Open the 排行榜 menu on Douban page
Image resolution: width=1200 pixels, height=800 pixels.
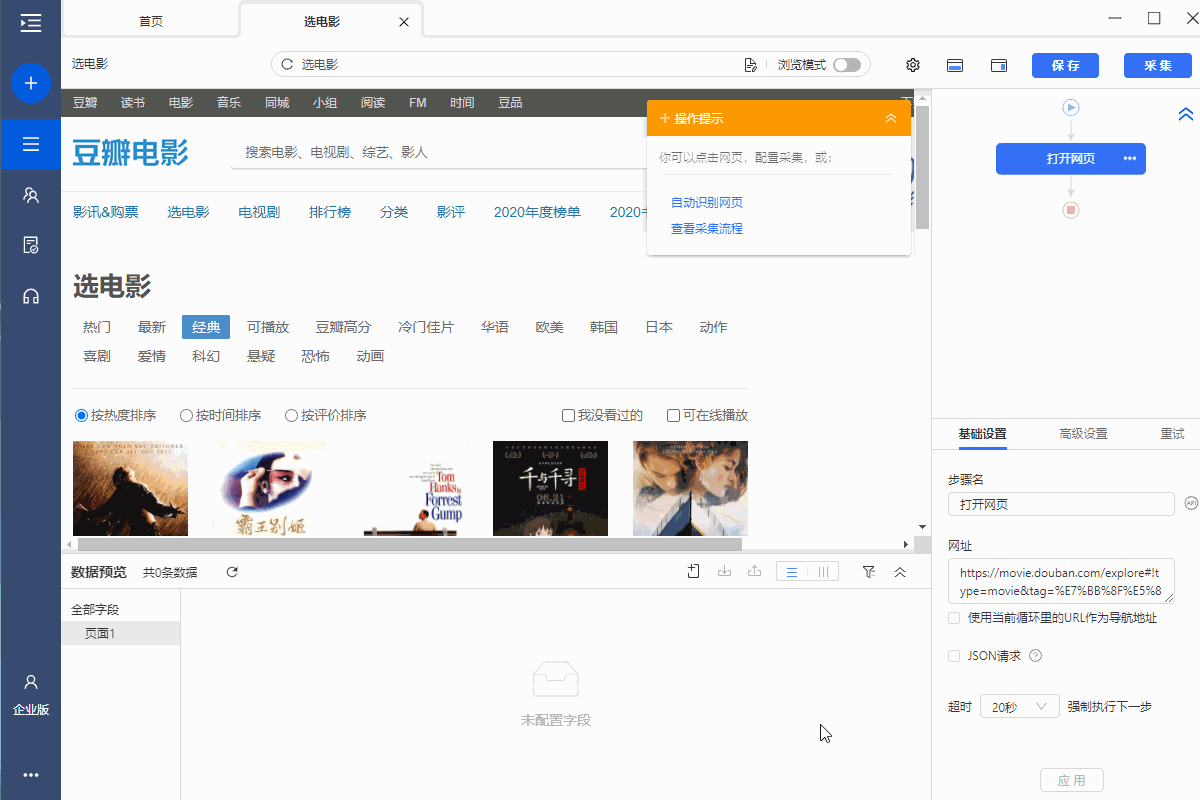click(330, 212)
